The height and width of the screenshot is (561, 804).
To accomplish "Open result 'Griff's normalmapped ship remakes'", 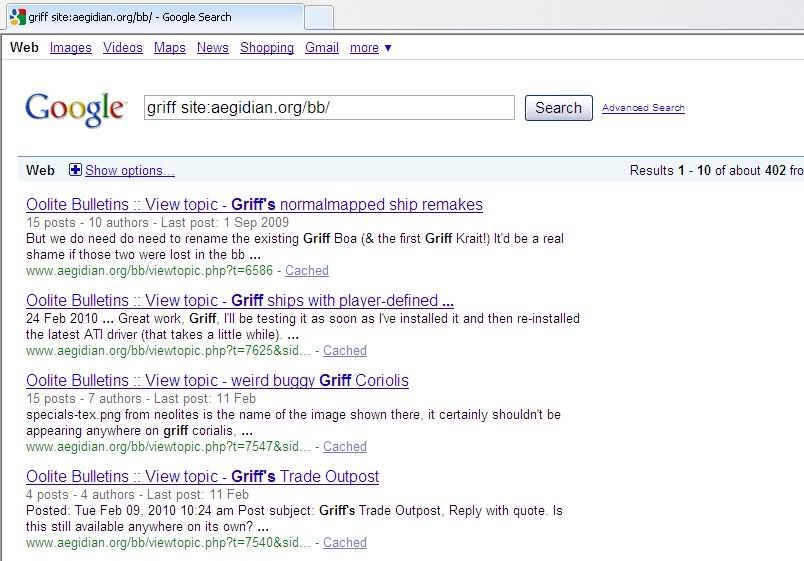I will click(x=254, y=205).
